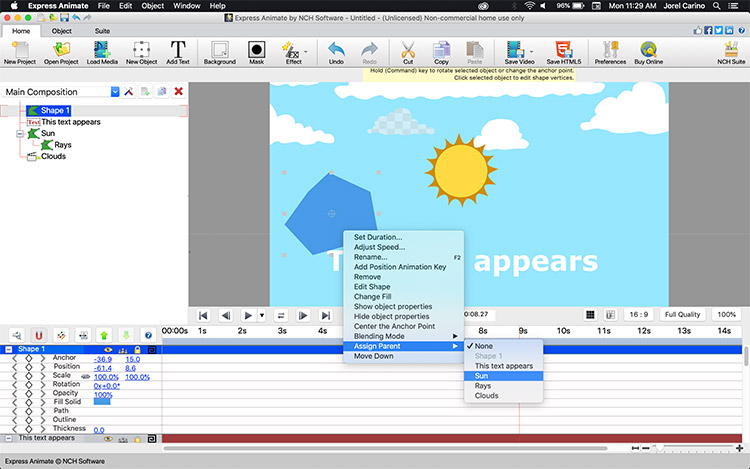Click the Thickness value 0.0
Viewport: 750px width, 469px height.
99,430
